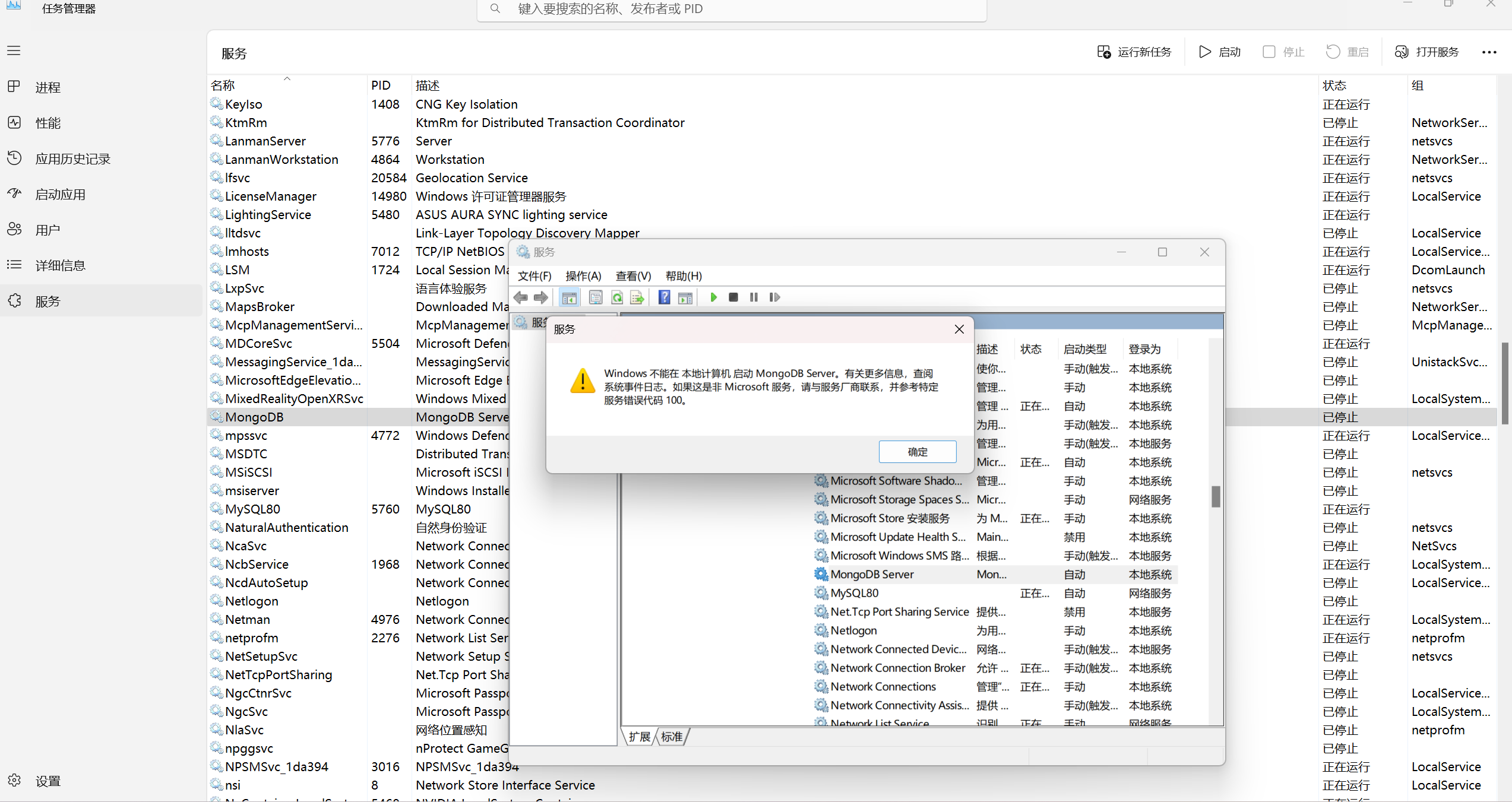This screenshot has width=1512, height=802.
Task: Click Run new task button
Action: pos(1134,52)
